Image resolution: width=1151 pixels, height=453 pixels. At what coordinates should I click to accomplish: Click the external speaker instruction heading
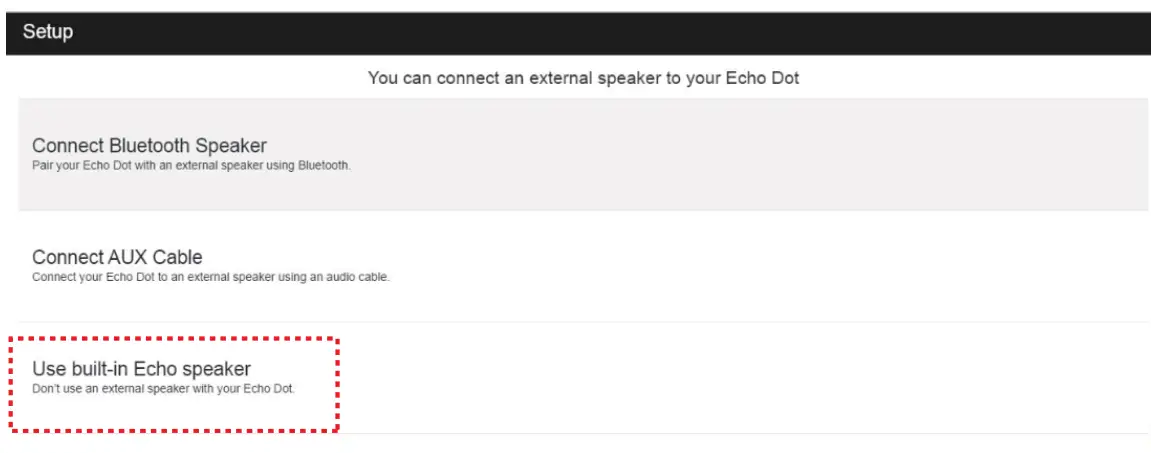[583, 78]
